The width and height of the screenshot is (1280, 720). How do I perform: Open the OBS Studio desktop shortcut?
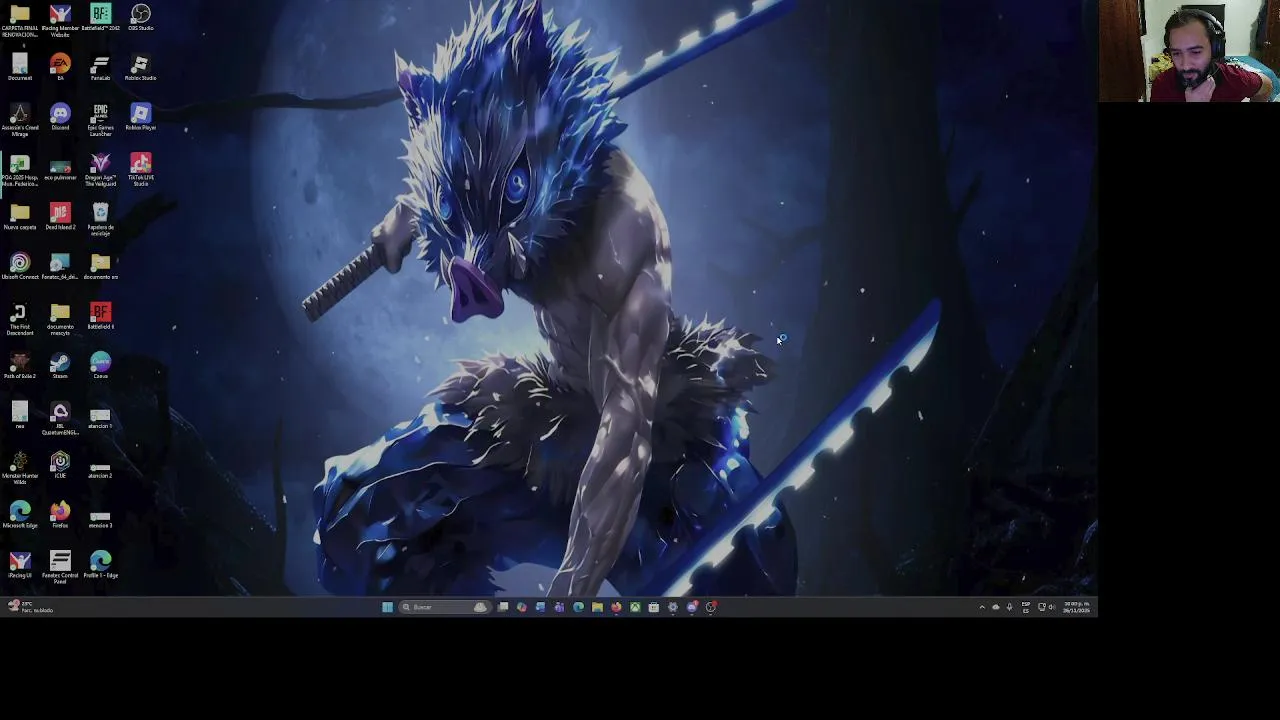click(x=140, y=17)
